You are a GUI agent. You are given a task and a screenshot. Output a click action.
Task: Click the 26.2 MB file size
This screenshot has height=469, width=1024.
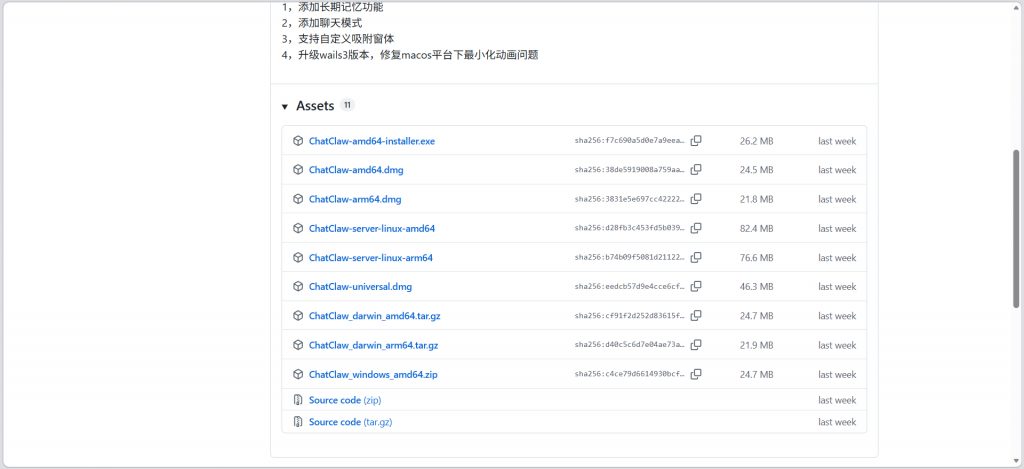point(756,141)
